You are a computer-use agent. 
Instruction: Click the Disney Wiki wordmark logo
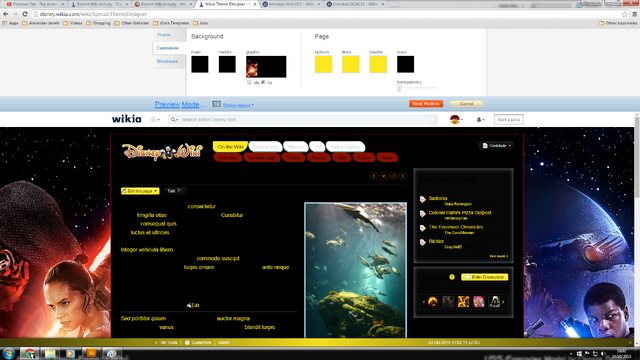162,151
